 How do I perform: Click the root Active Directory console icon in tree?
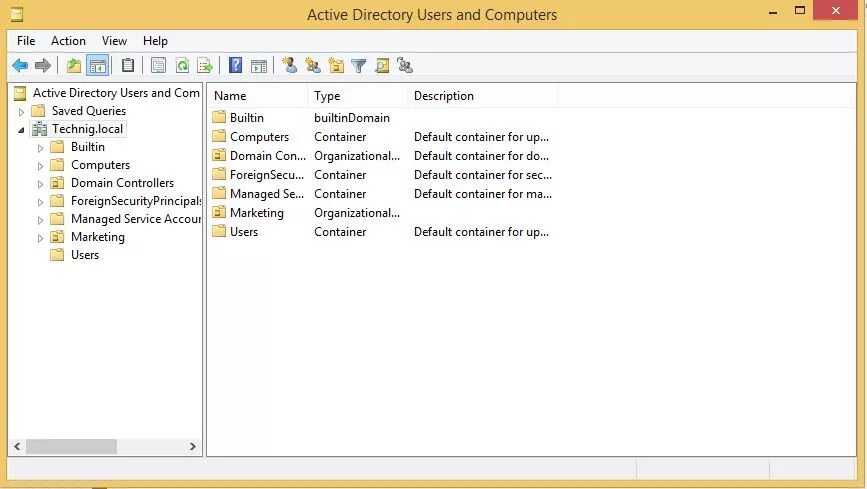(20, 93)
